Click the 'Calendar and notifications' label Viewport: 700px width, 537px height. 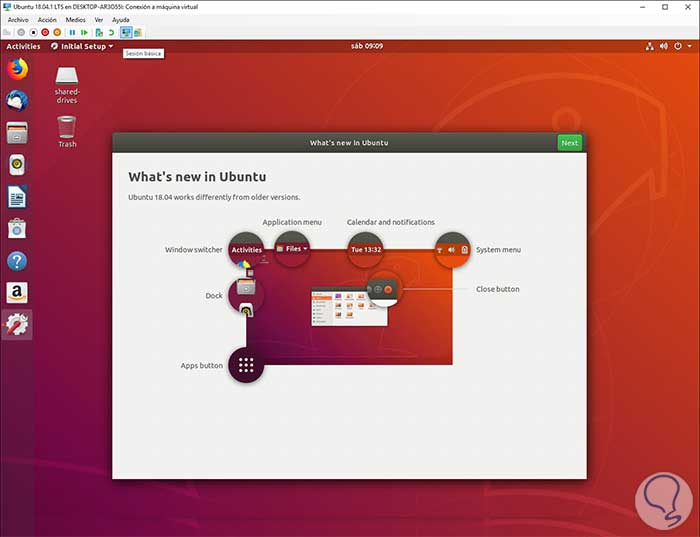click(391, 222)
